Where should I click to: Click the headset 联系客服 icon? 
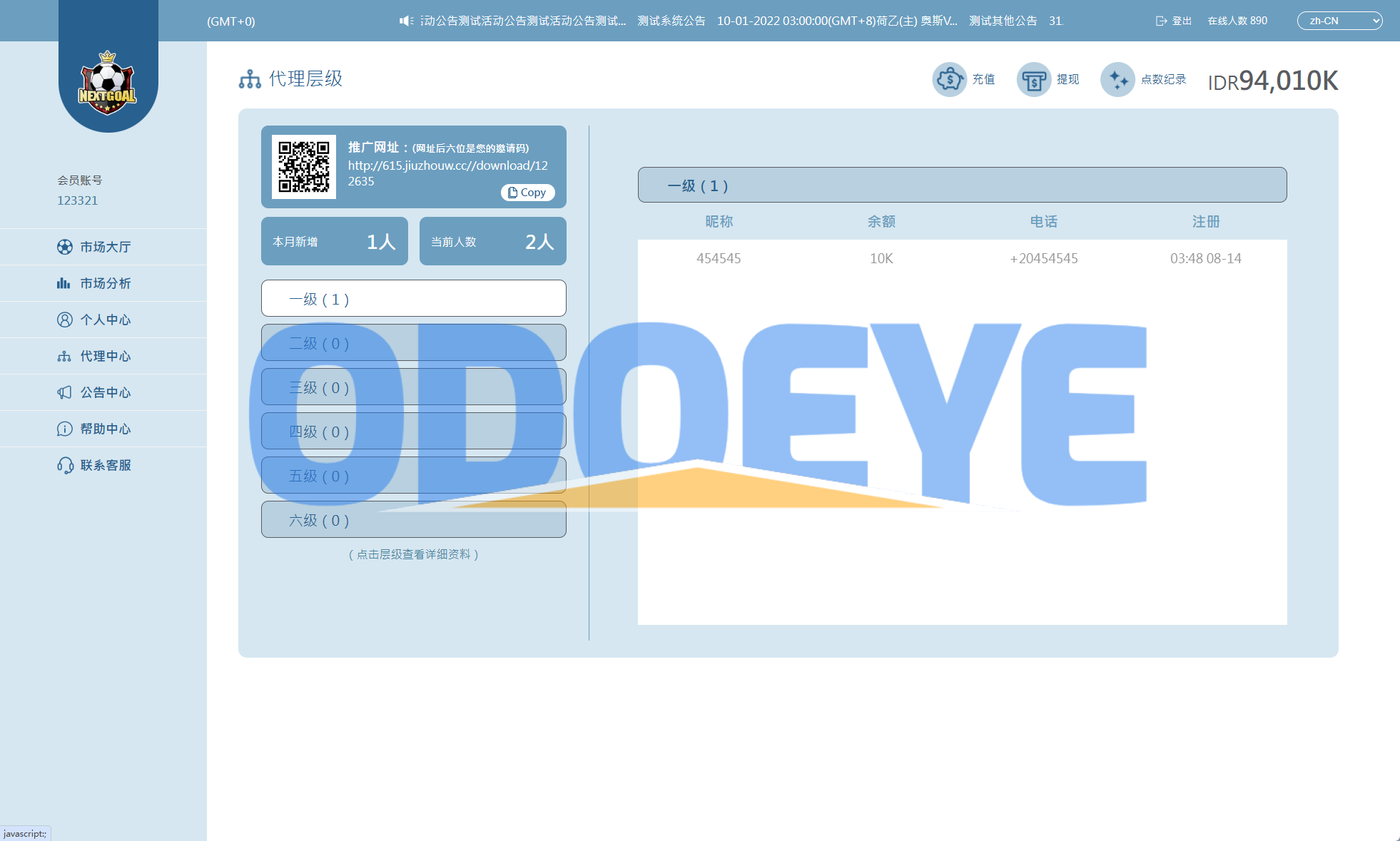pos(65,465)
